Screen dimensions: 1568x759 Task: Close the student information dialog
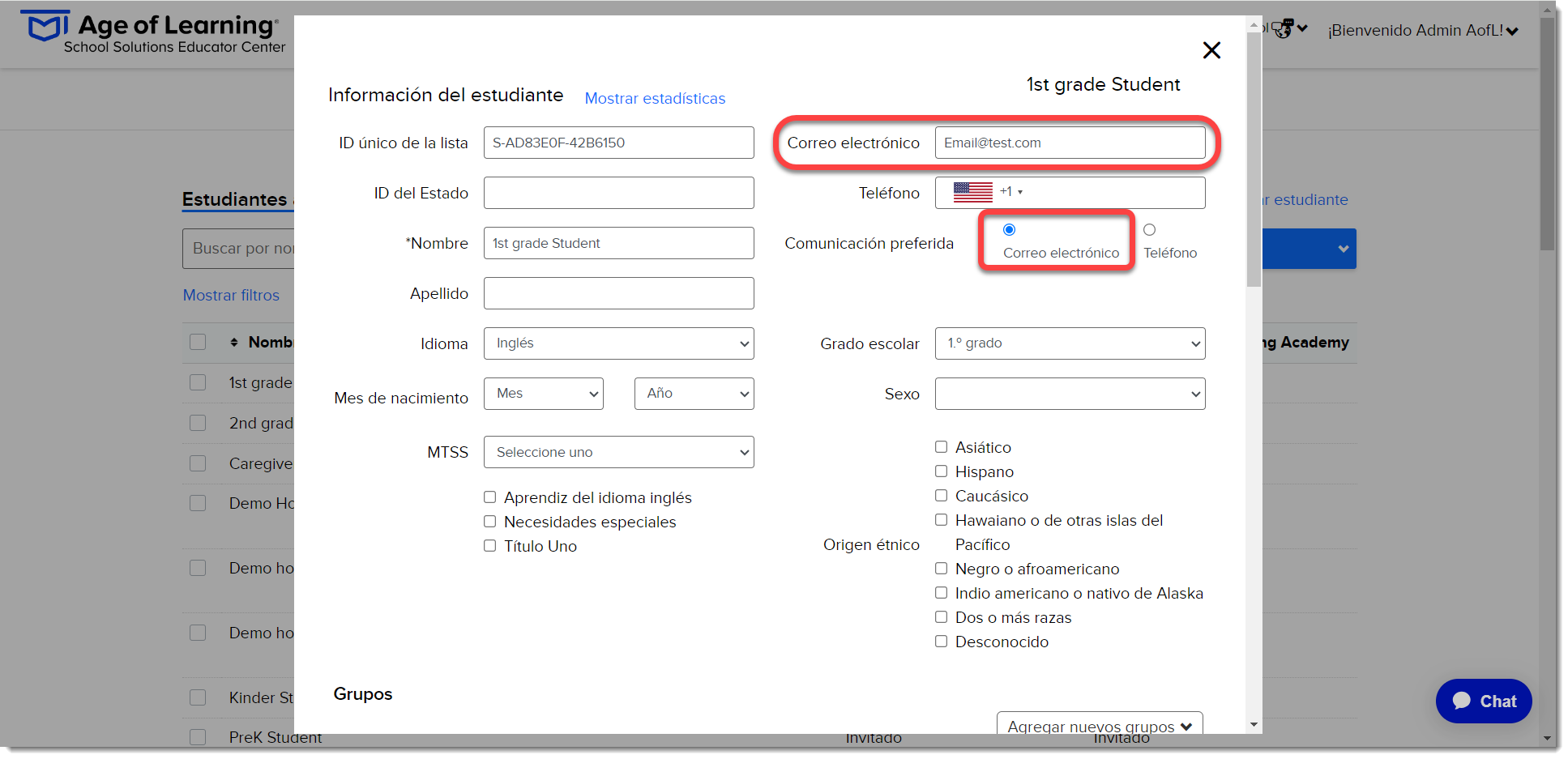tap(1211, 50)
